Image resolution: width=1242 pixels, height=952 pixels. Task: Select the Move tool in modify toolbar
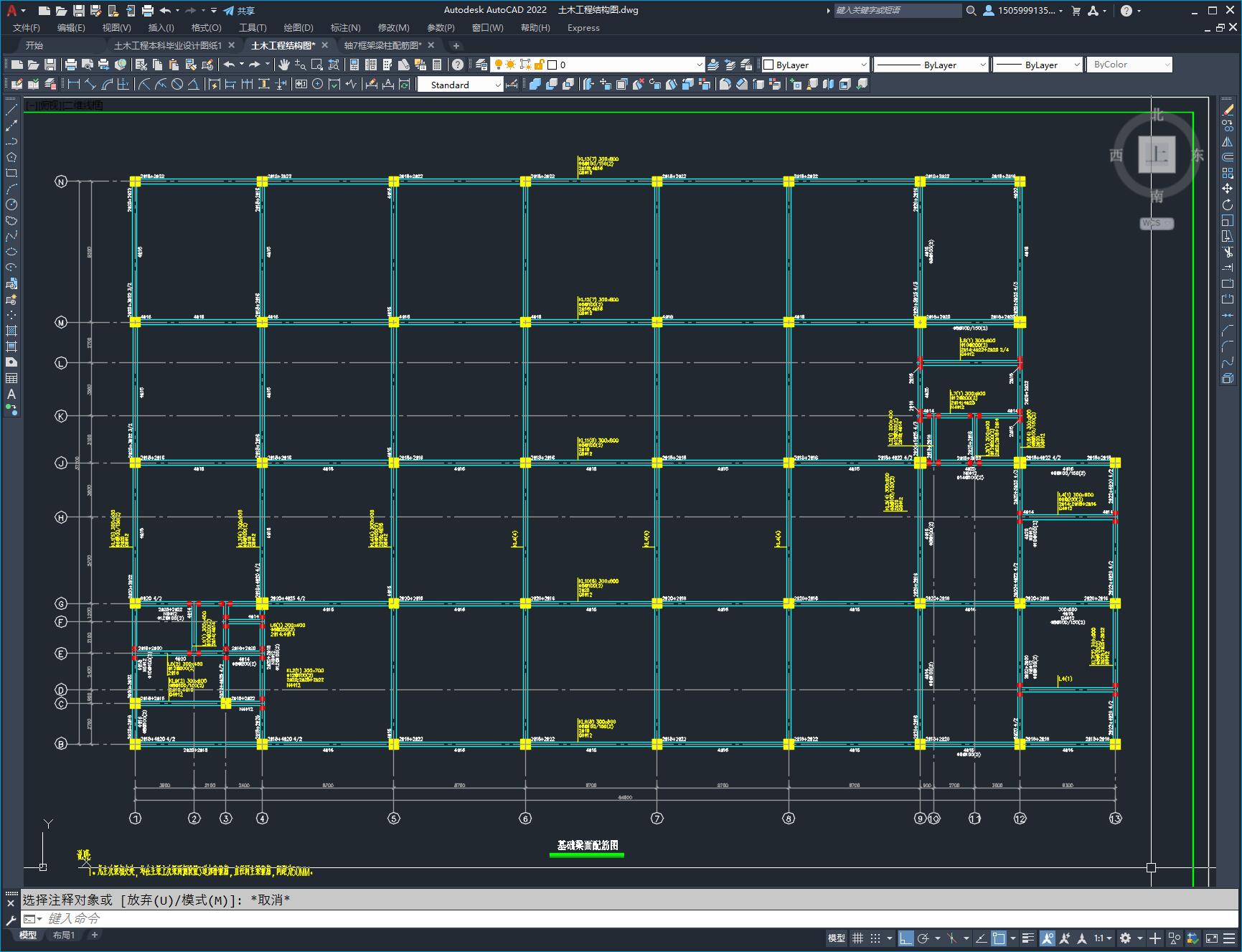(x=1228, y=189)
